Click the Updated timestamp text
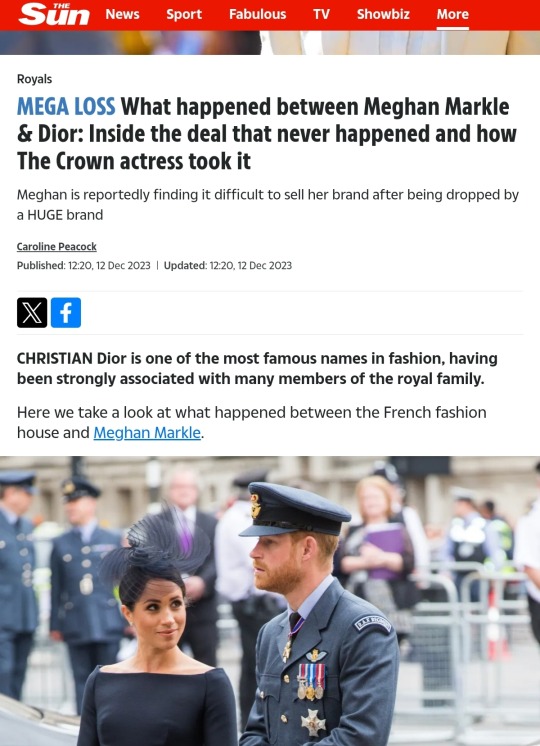The width and height of the screenshot is (540, 746). [227, 265]
